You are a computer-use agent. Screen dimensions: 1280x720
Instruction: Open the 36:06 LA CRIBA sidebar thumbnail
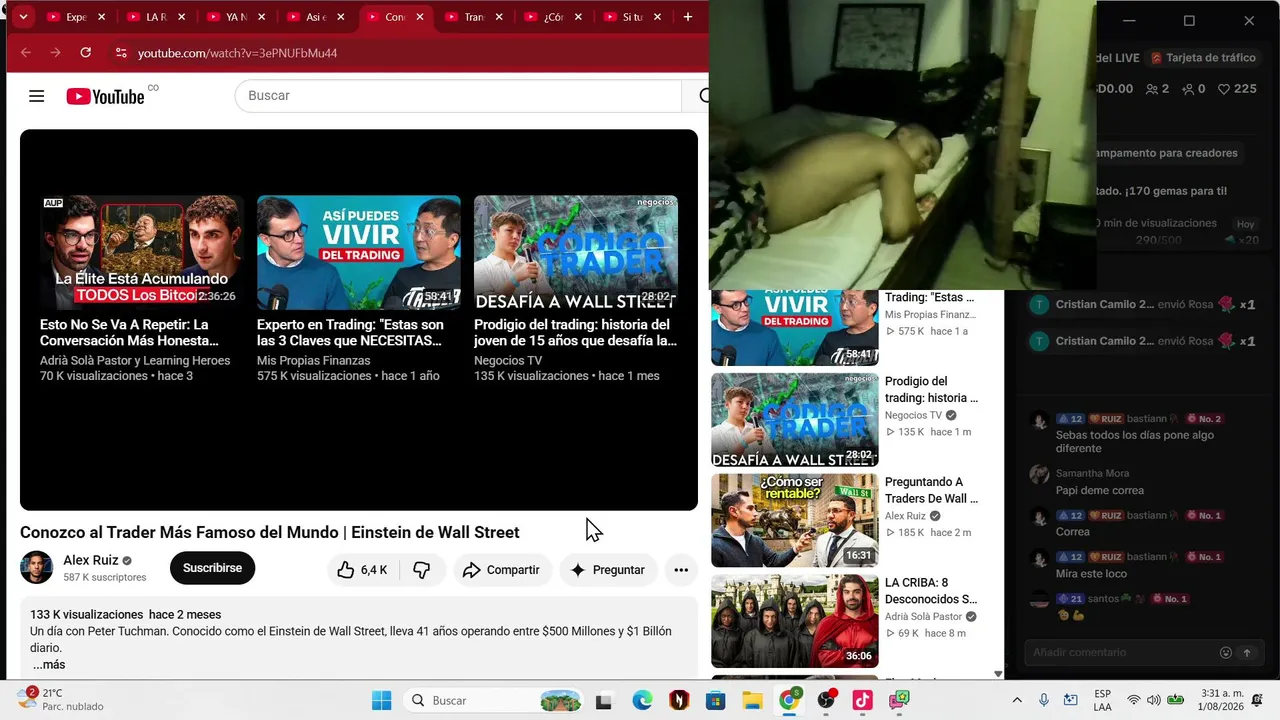click(795, 621)
